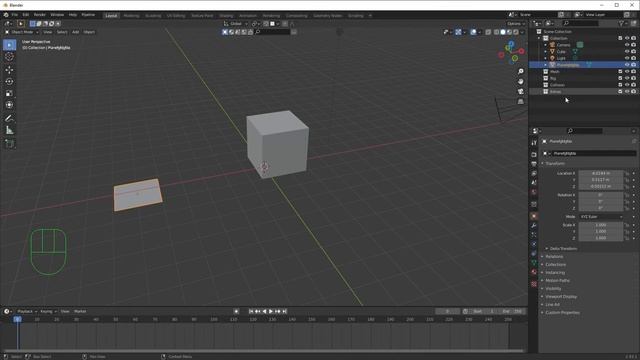Select the Measure ruler tool
This screenshot has width=640, height=360.
coord(9,130)
